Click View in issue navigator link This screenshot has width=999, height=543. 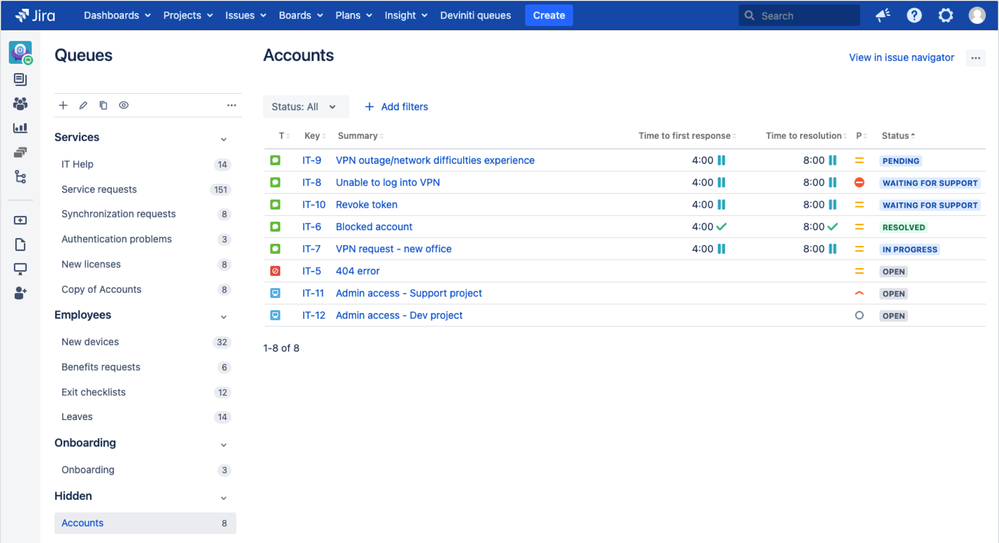[x=902, y=57]
